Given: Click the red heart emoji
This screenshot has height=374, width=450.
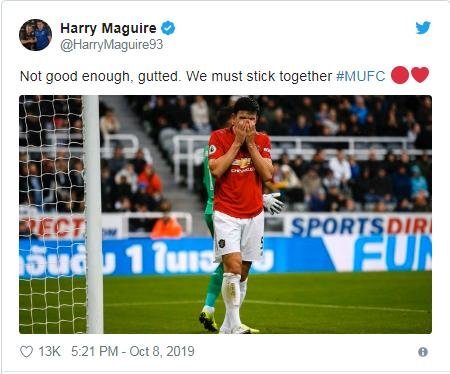Looking at the screenshot, I should pyautogui.click(x=420, y=75).
